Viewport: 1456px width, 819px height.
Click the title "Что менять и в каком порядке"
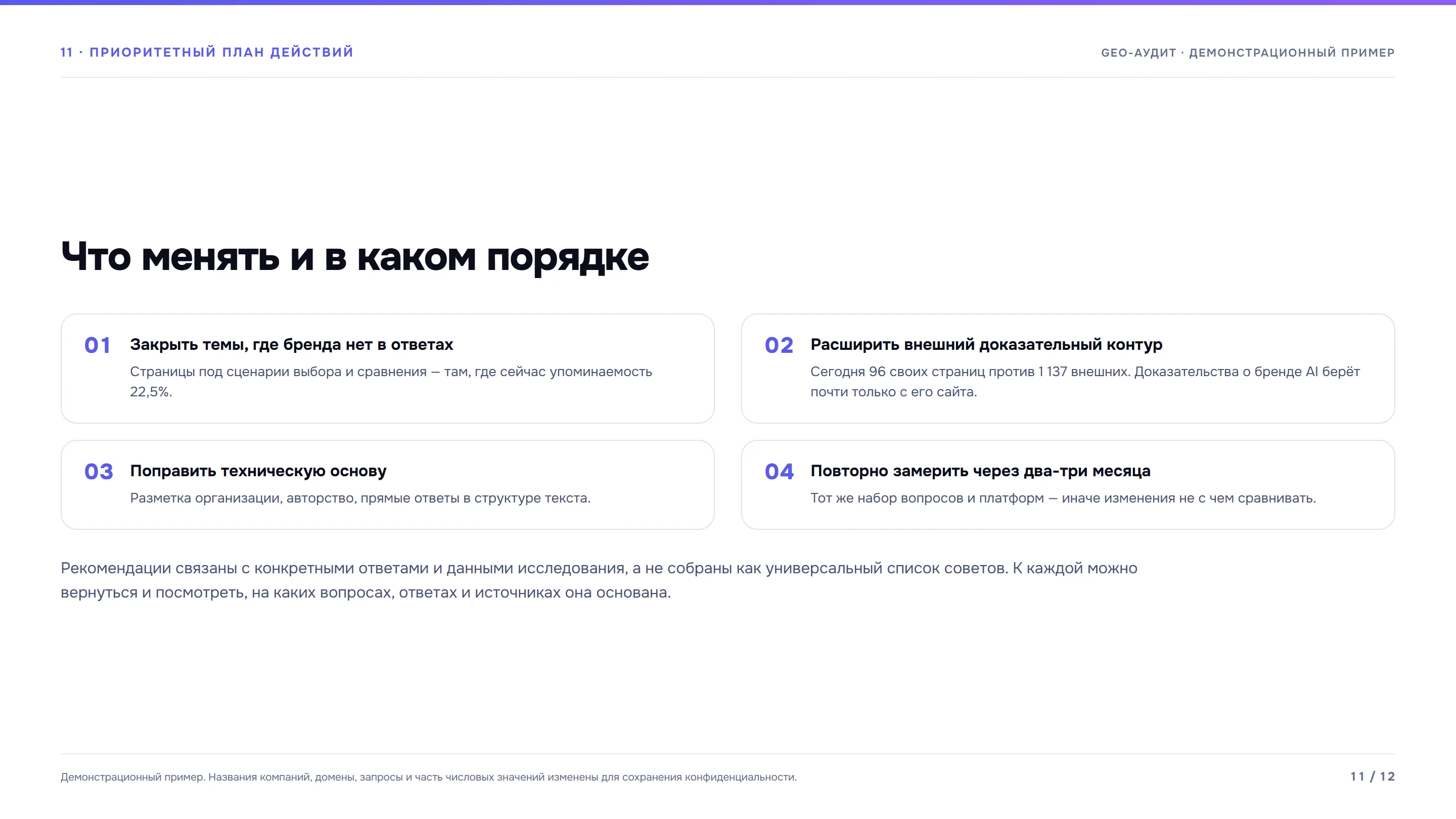pyautogui.click(x=355, y=258)
